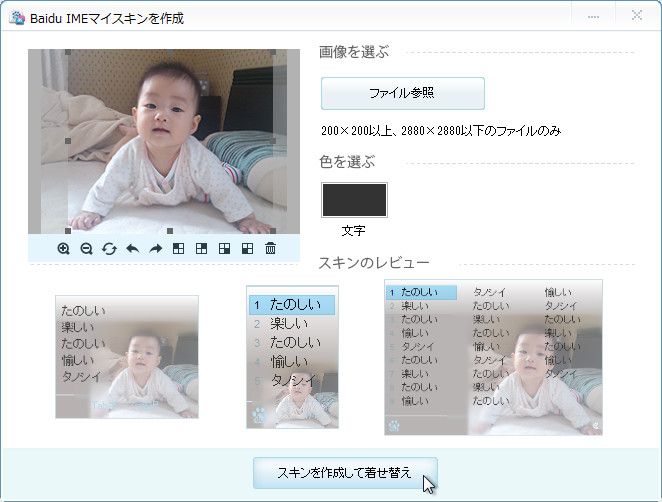
Task: Click the スキンのレビュー heading
Action: coord(374,263)
